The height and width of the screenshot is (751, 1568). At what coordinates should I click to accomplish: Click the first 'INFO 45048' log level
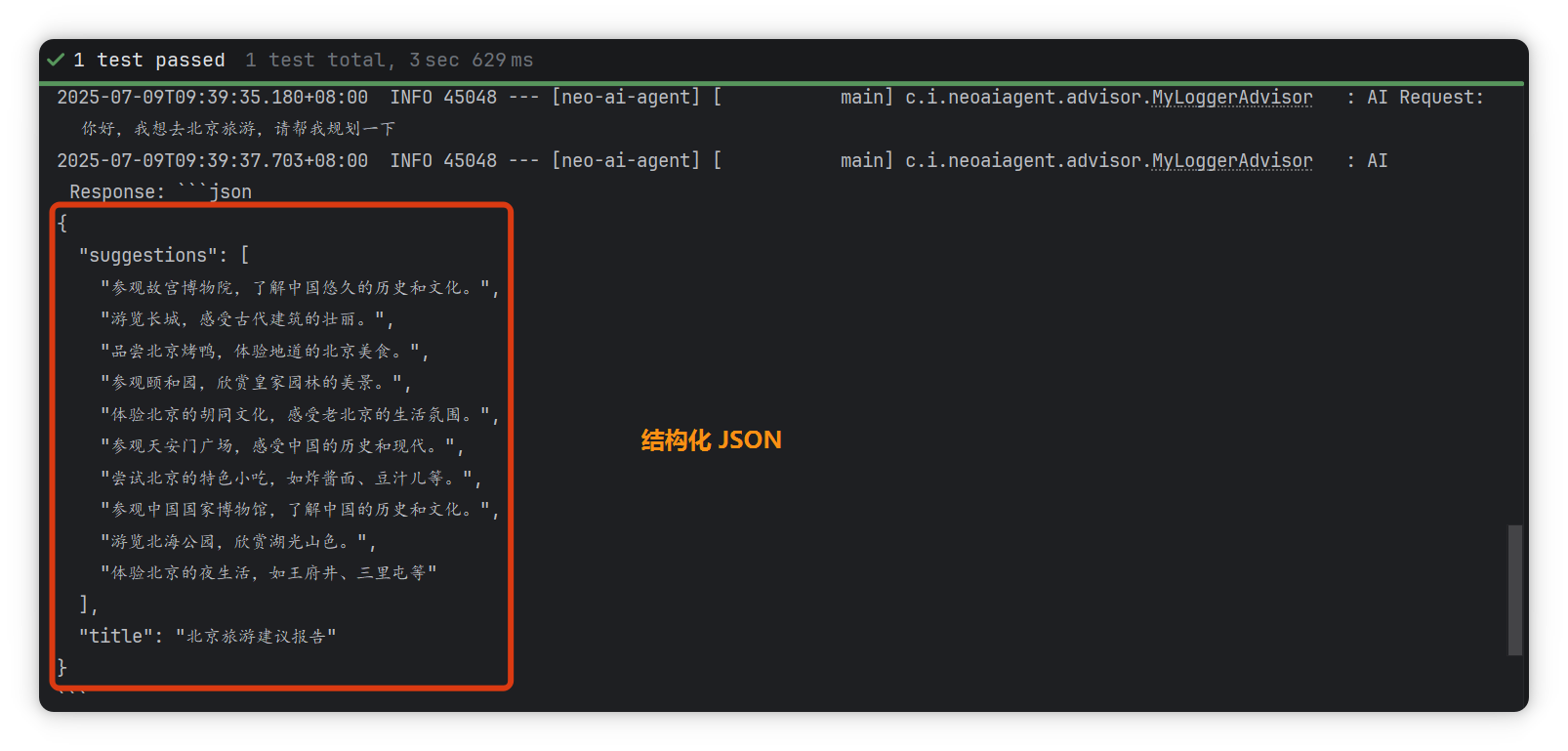pyautogui.click(x=443, y=98)
